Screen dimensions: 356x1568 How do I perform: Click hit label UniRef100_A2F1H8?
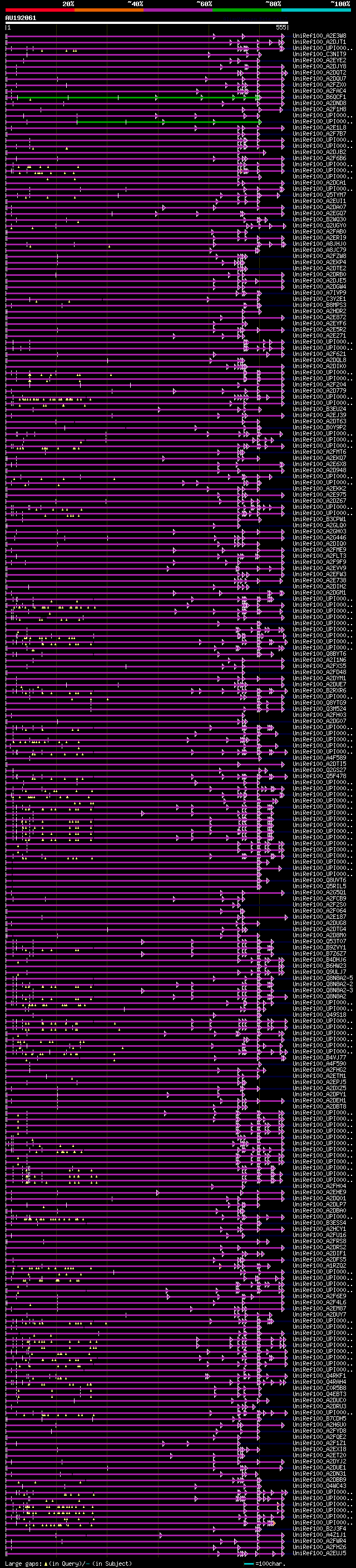319,109
